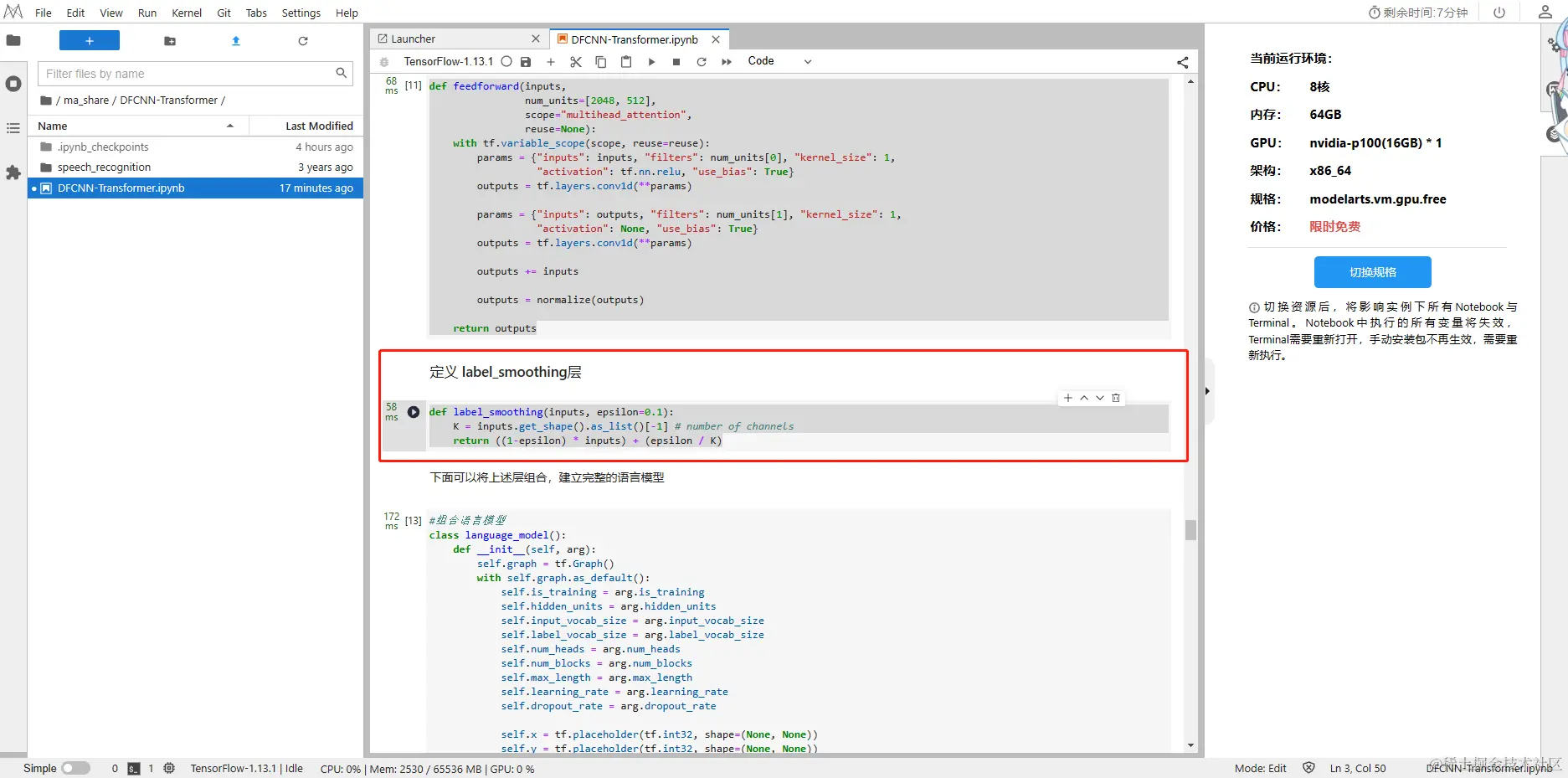
Task: Open Running Terminals and Kernels panel
Action: (x=13, y=84)
